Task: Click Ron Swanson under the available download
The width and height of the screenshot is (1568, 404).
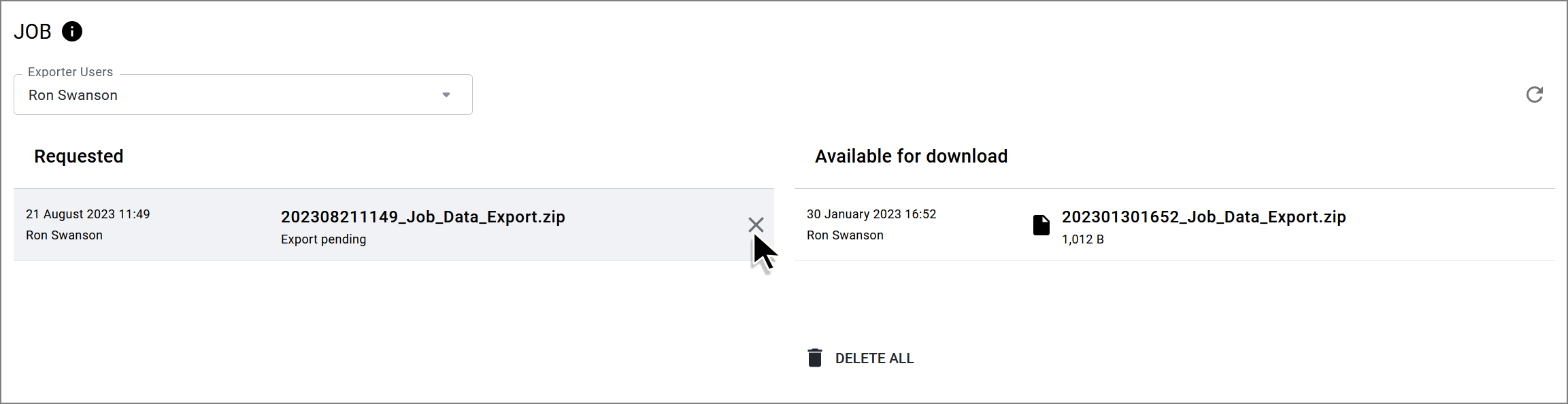Action: click(845, 235)
